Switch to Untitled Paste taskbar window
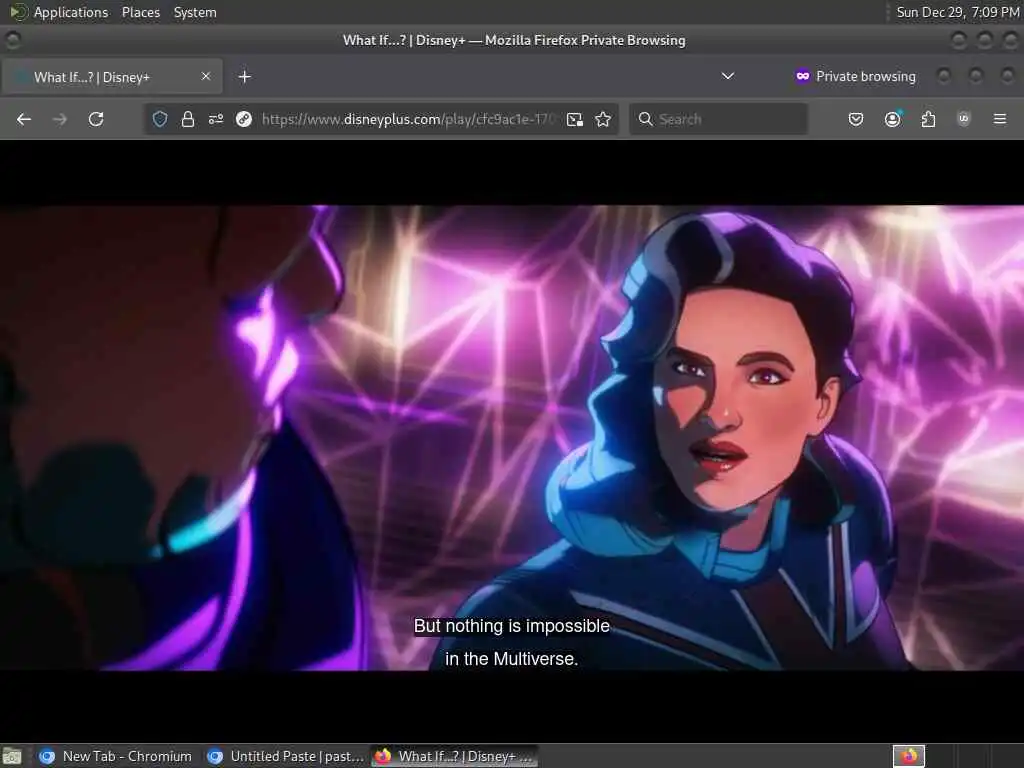The image size is (1024, 768). [x=285, y=756]
